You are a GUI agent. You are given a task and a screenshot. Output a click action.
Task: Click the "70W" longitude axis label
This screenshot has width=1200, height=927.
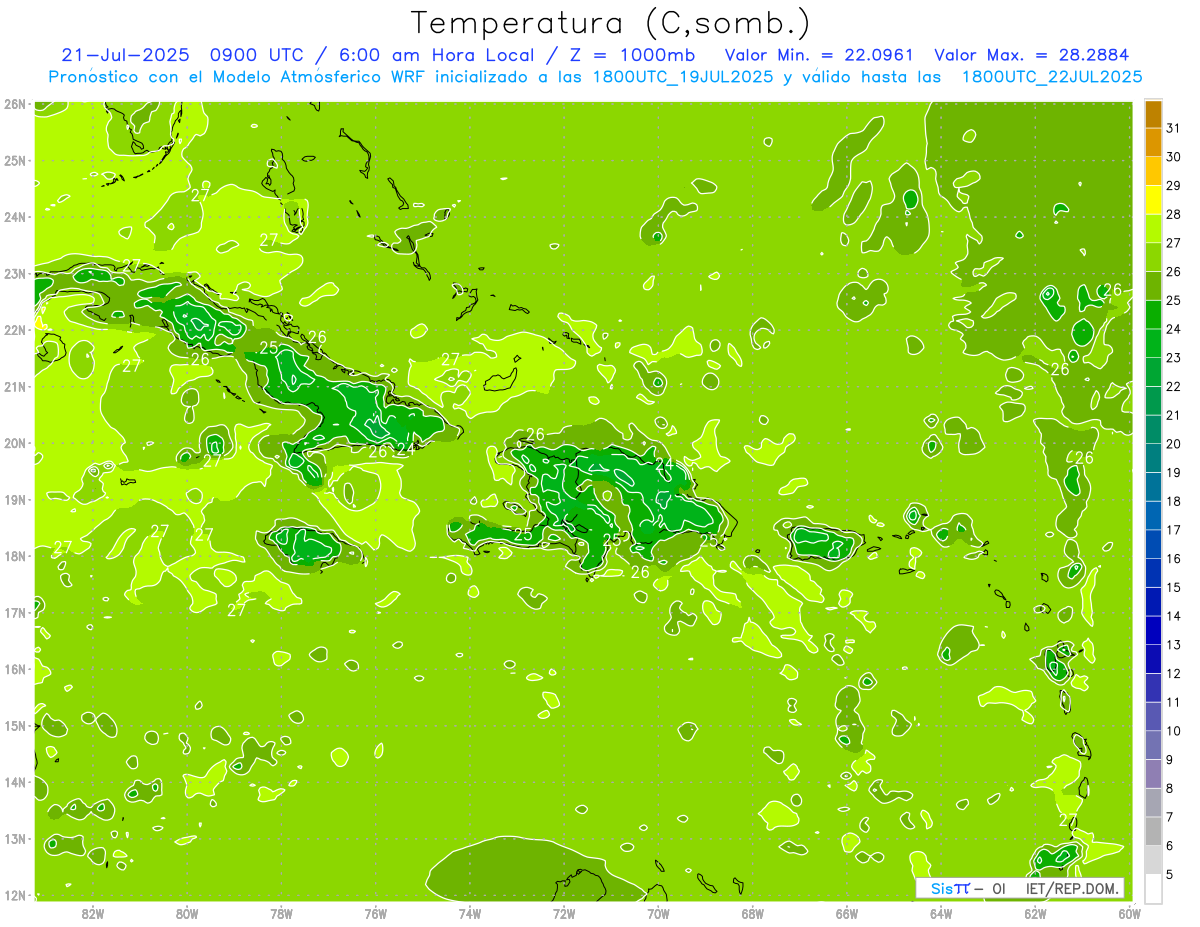pos(658,913)
